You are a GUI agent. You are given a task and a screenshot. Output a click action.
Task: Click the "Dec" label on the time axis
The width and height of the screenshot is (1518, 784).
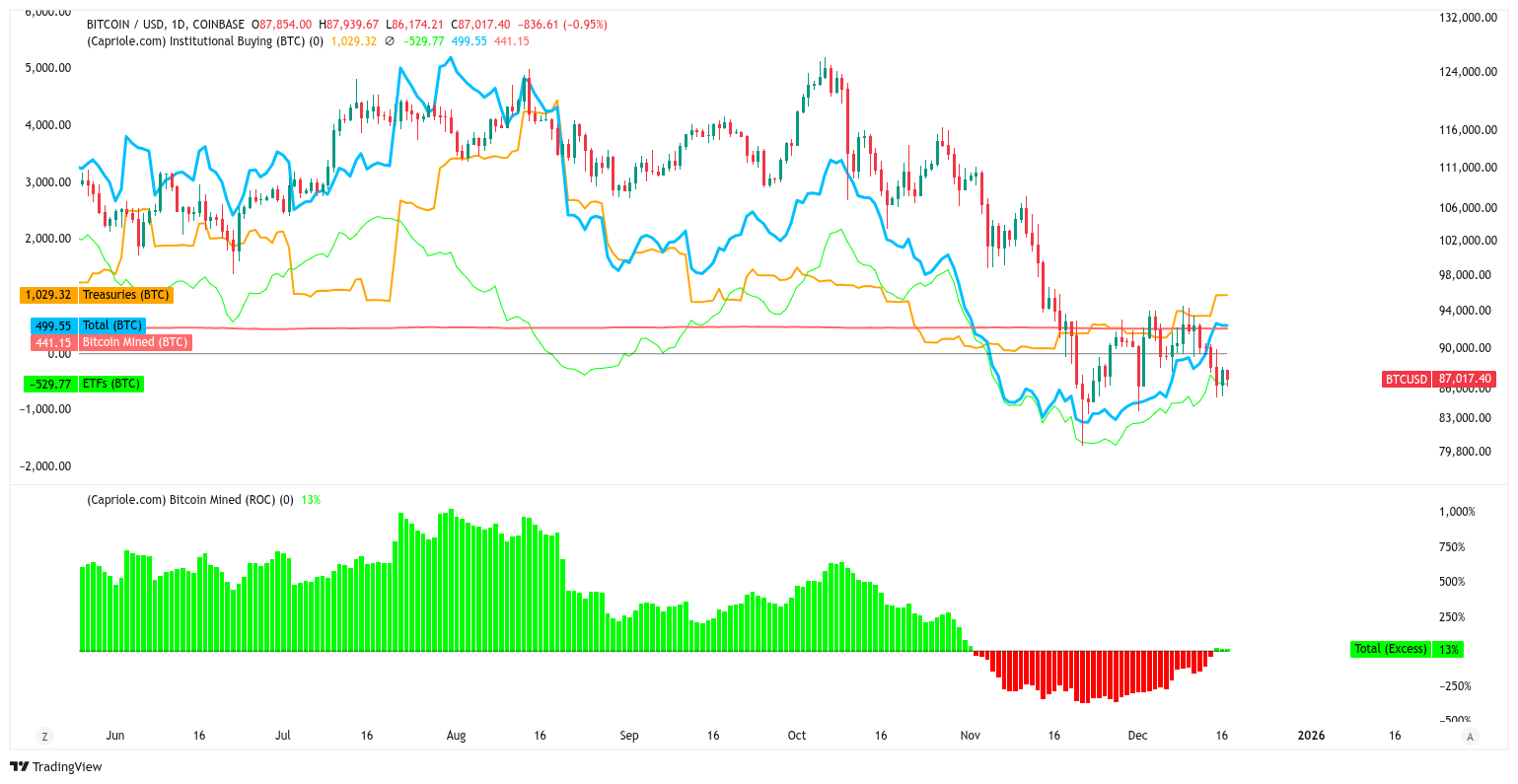coord(1136,736)
